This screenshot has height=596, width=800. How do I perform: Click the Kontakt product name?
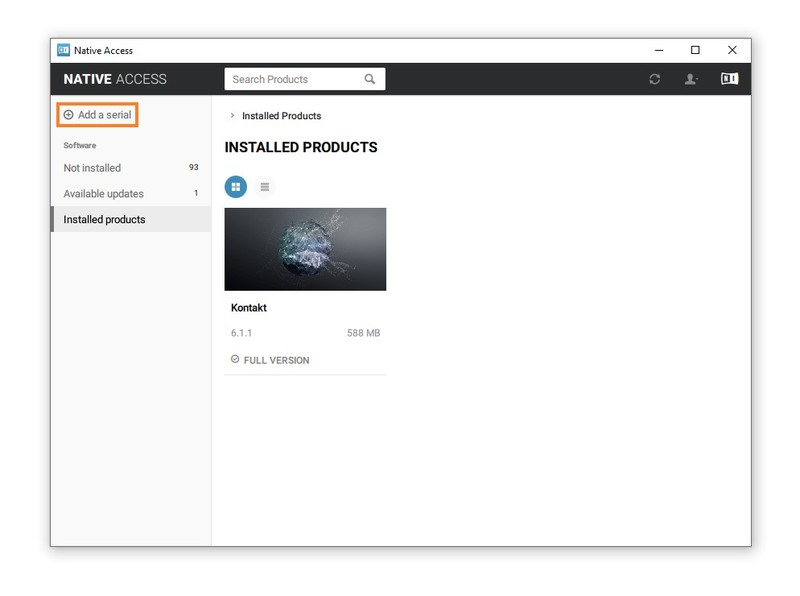click(x=249, y=308)
